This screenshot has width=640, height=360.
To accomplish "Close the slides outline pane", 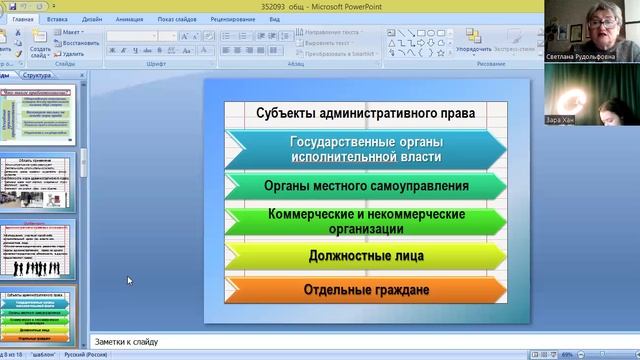I will (82, 75).
